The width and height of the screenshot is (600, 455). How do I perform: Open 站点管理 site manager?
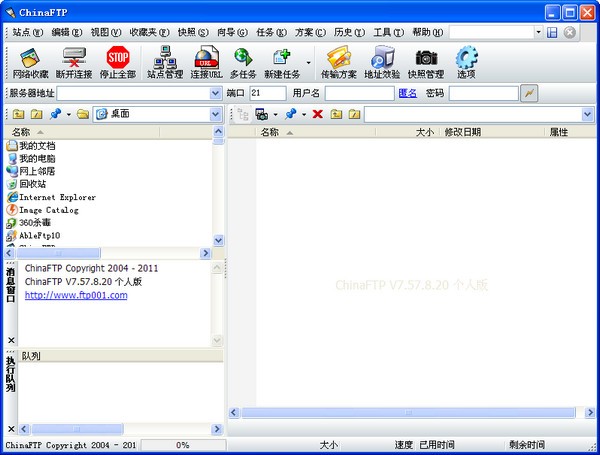(x=165, y=63)
